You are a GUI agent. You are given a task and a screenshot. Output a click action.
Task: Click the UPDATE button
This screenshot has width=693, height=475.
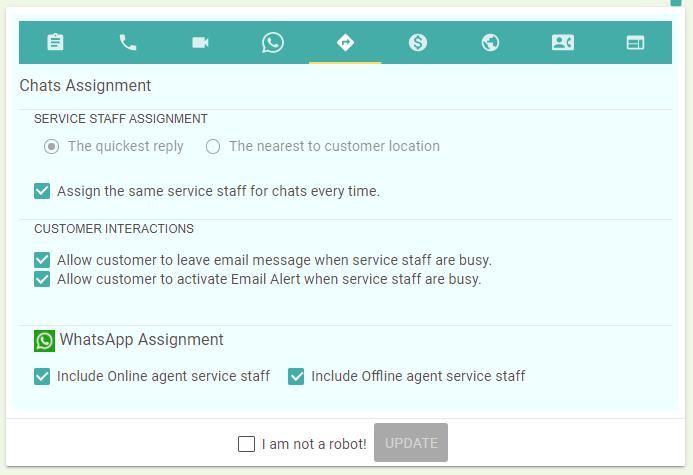pos(411,442)
